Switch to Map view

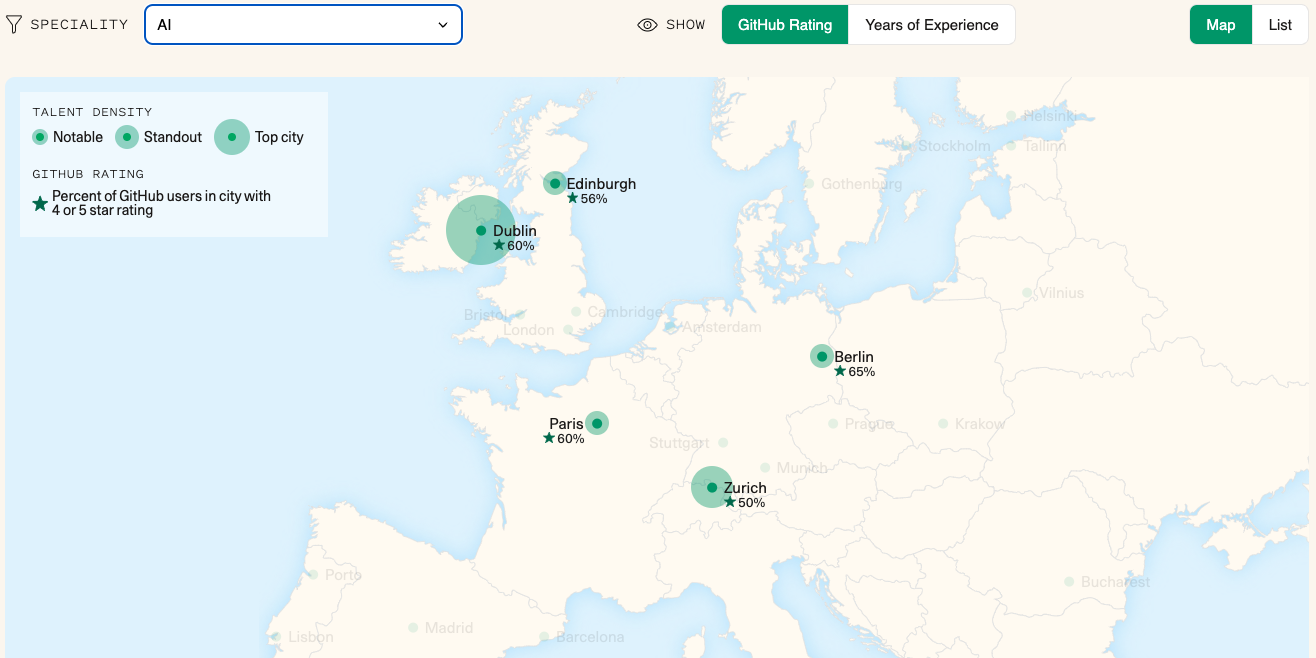[x=1220, y=25]
